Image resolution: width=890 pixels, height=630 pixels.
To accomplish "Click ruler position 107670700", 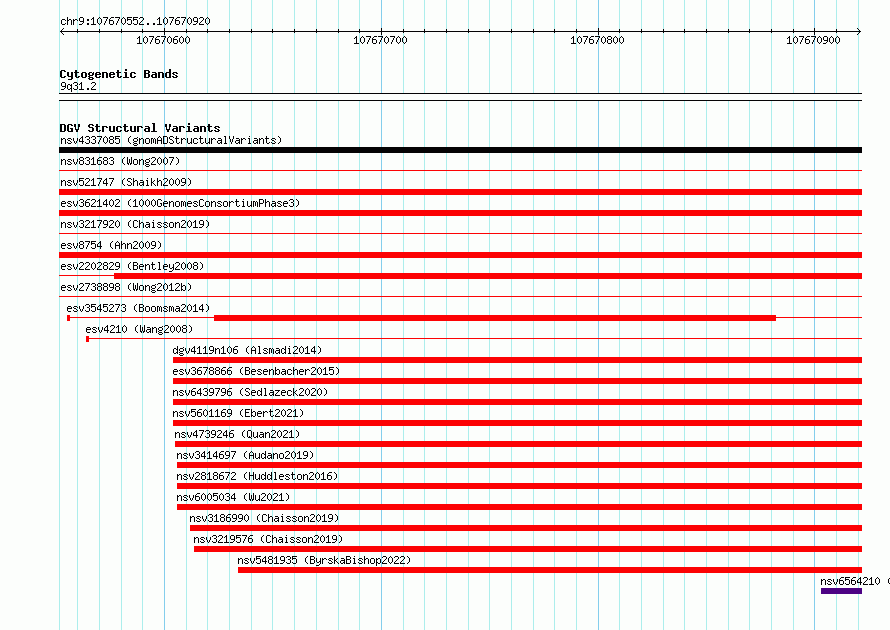I will click(380, 40).
